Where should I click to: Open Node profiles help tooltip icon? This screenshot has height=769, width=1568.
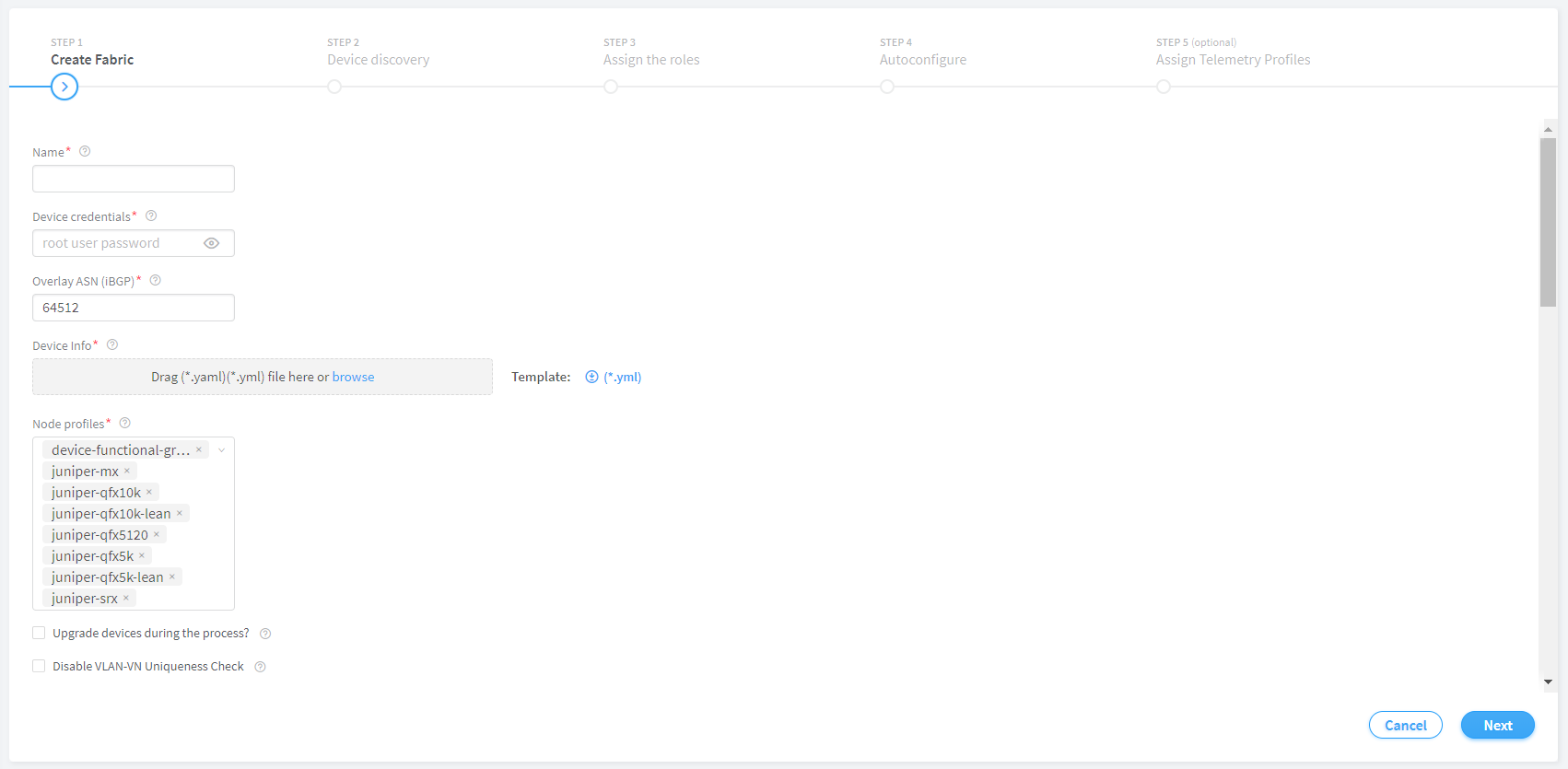point(125,424)
